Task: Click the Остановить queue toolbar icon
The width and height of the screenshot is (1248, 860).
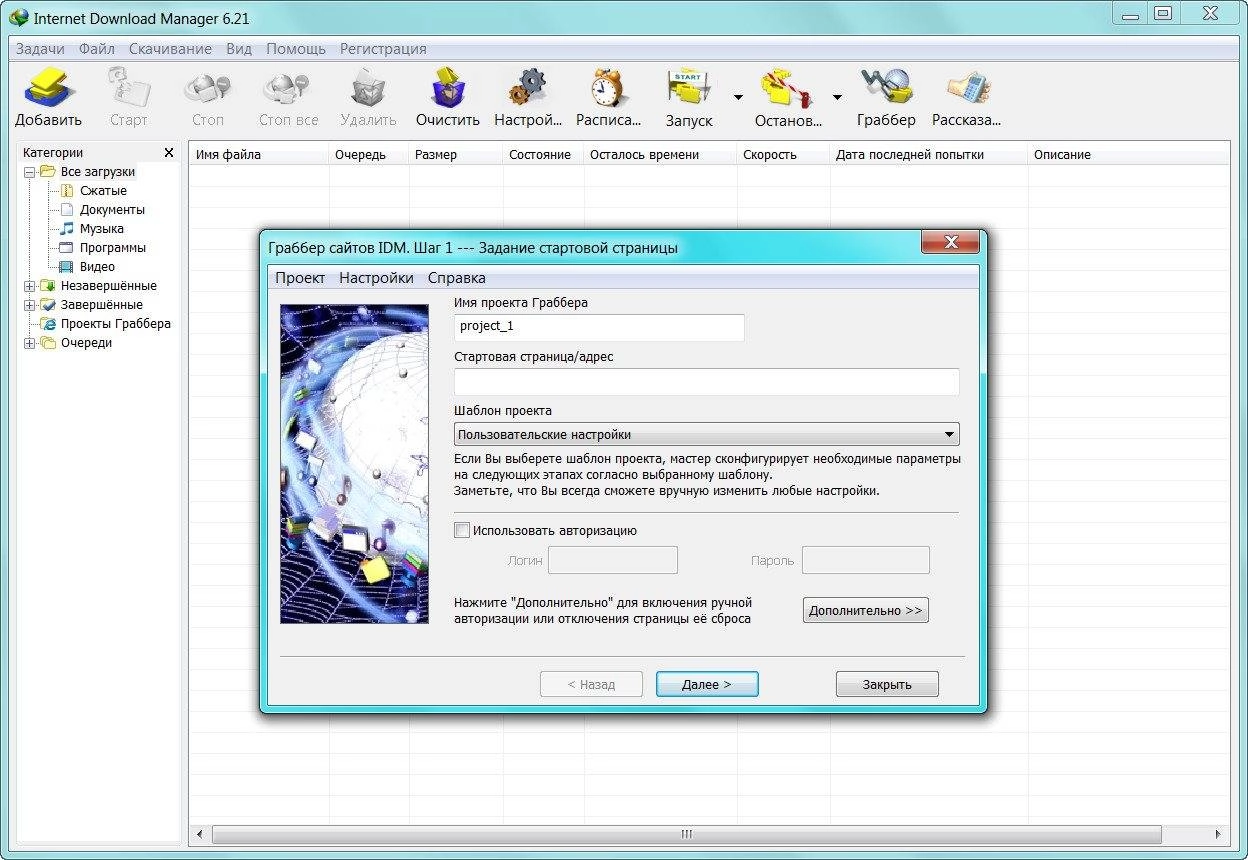Action: (x=788, y=88)
